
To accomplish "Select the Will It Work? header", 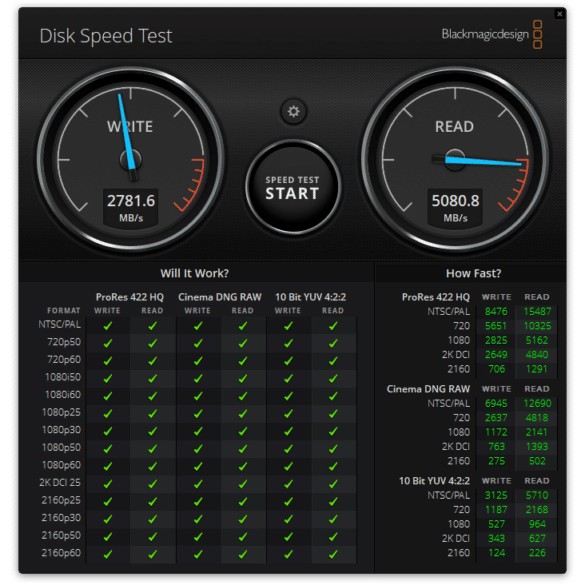I will point(194,273).
